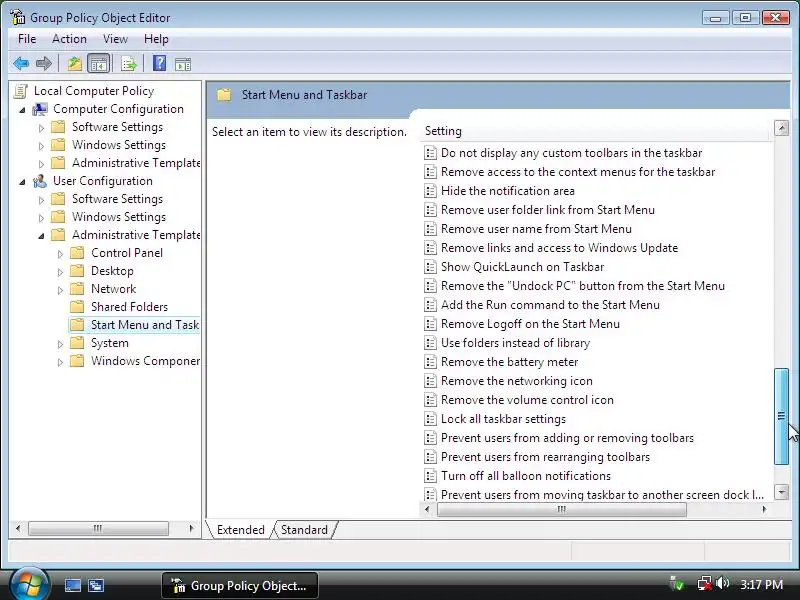
Task: Open the File menu
Action: (x=27, y=39)
